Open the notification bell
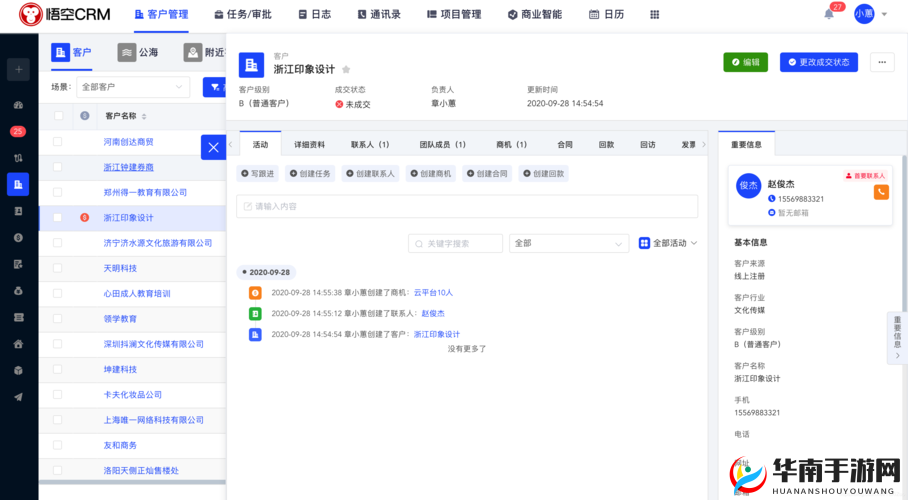 (x=829, y=14)
